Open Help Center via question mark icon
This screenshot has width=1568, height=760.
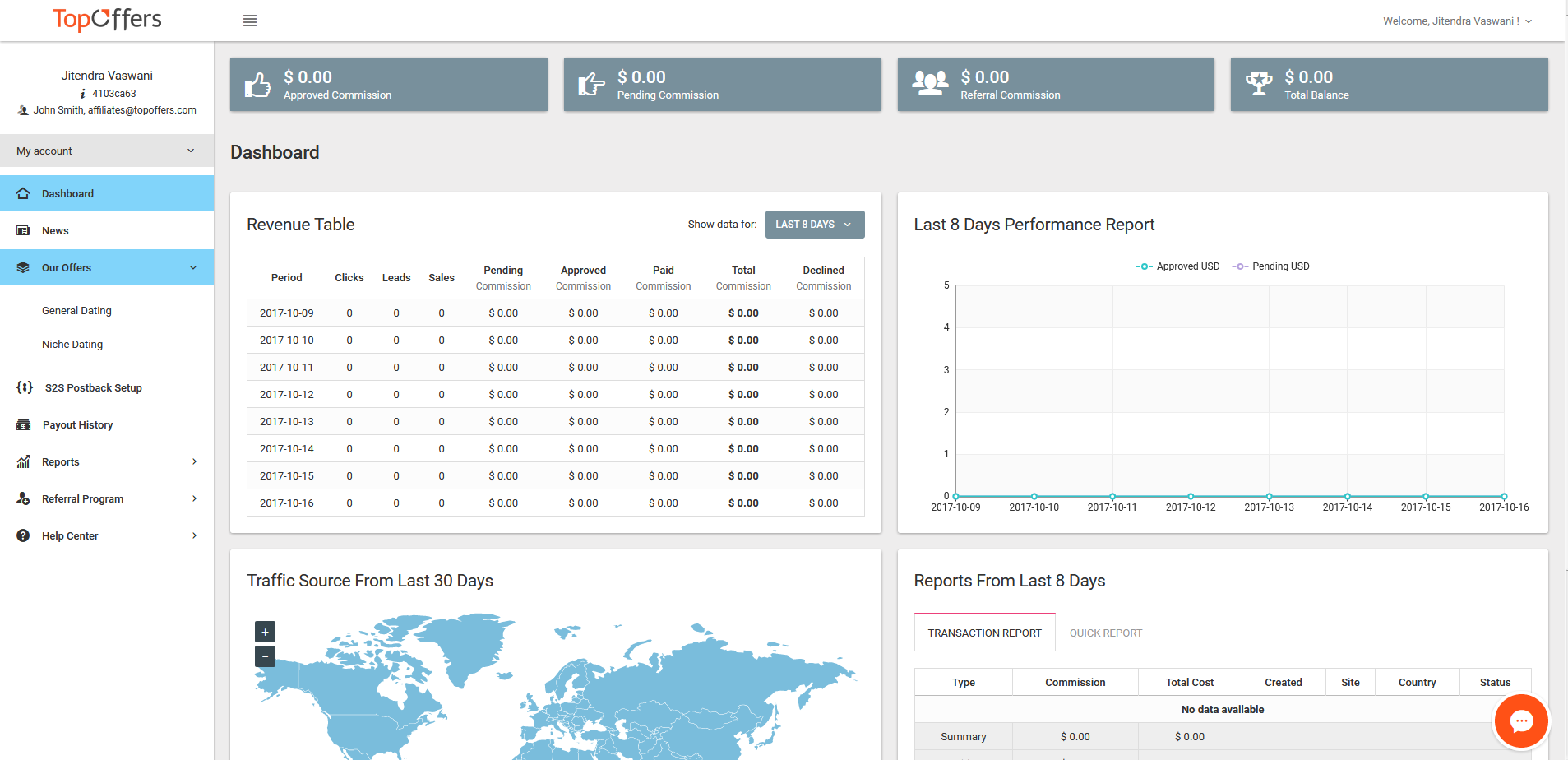tap(23, 535)
